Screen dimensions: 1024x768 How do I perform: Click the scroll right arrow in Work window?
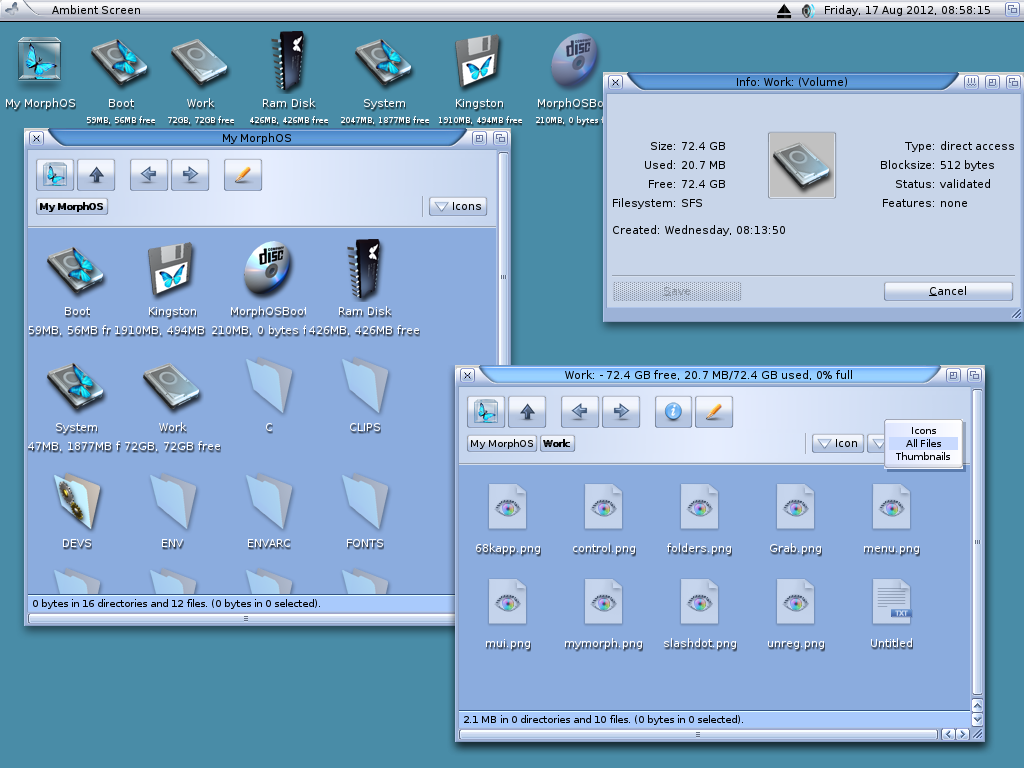[962, 735]
